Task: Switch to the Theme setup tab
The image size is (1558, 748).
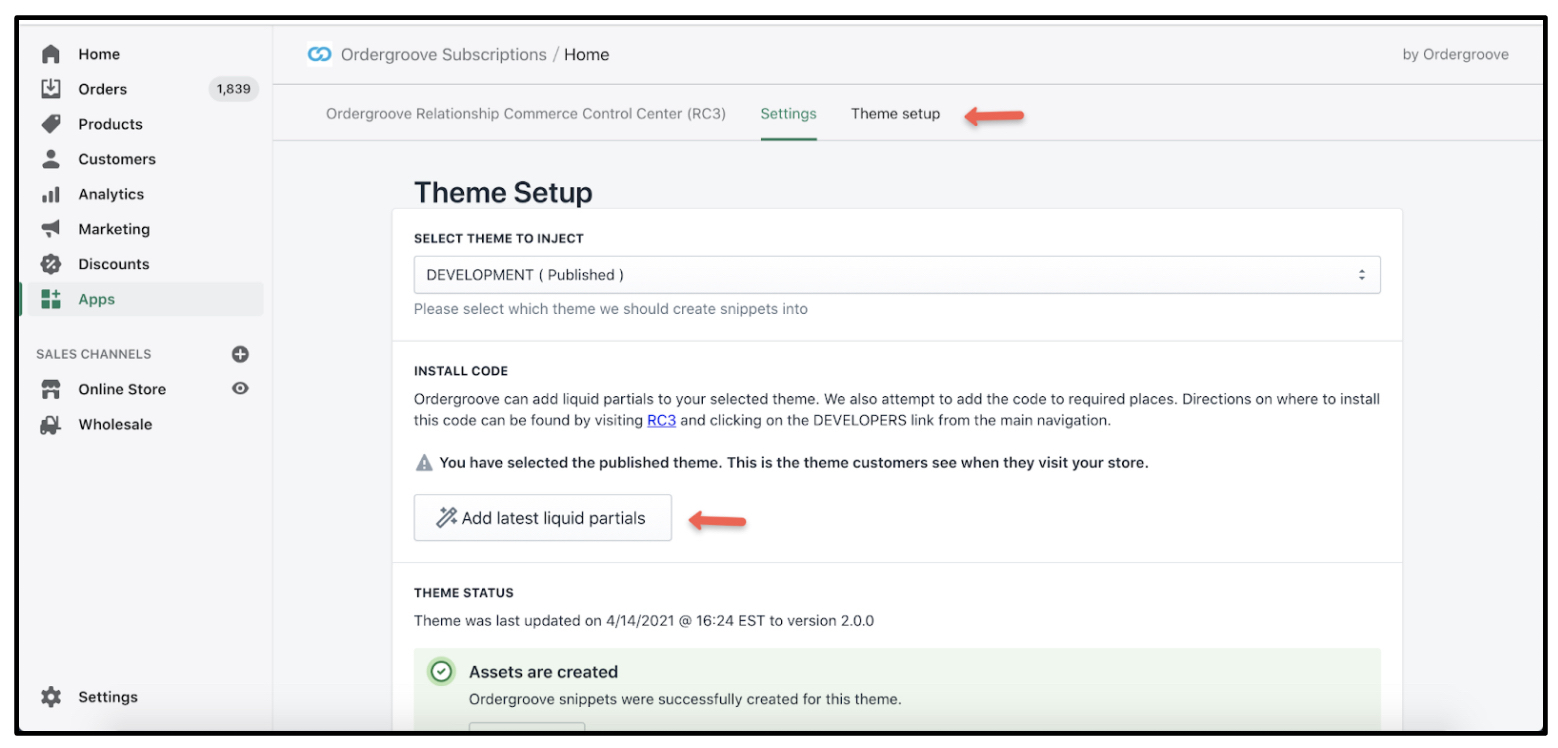Action: tap(894, 113)
